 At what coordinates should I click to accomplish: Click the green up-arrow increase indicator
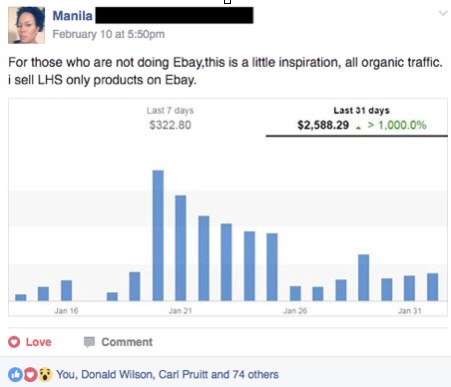pos(358,127)
